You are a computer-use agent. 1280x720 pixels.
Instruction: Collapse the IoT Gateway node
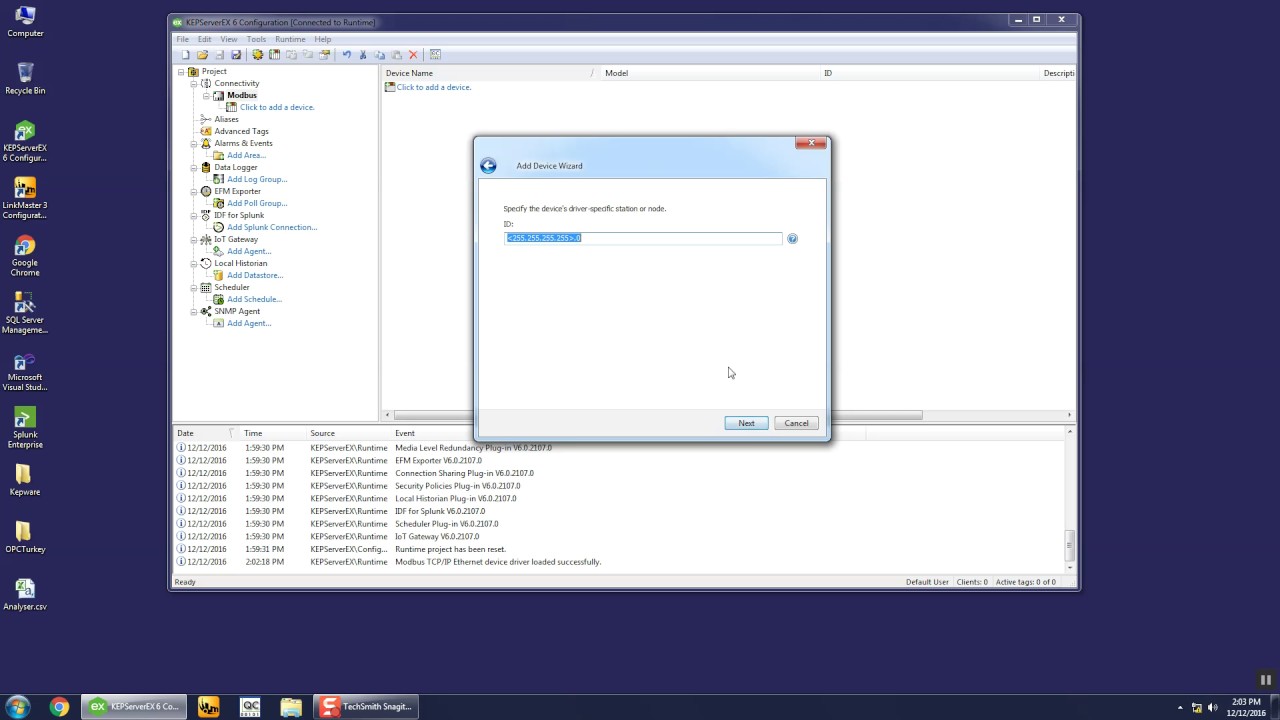point(194,240)
